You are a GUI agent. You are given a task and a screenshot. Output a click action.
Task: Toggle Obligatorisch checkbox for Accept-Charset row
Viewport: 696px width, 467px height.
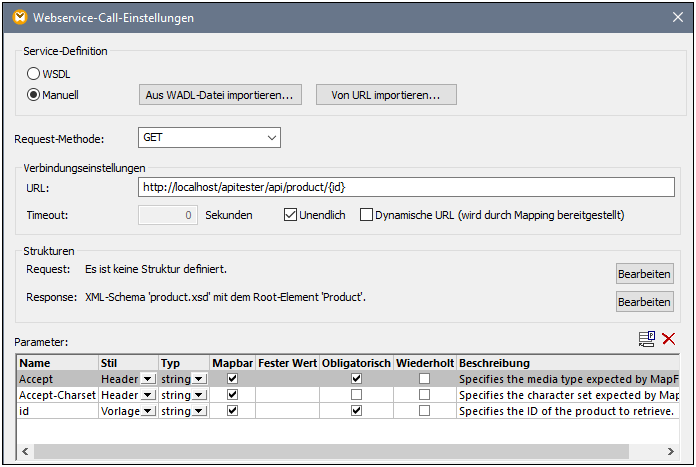click(x=356, y=395)
